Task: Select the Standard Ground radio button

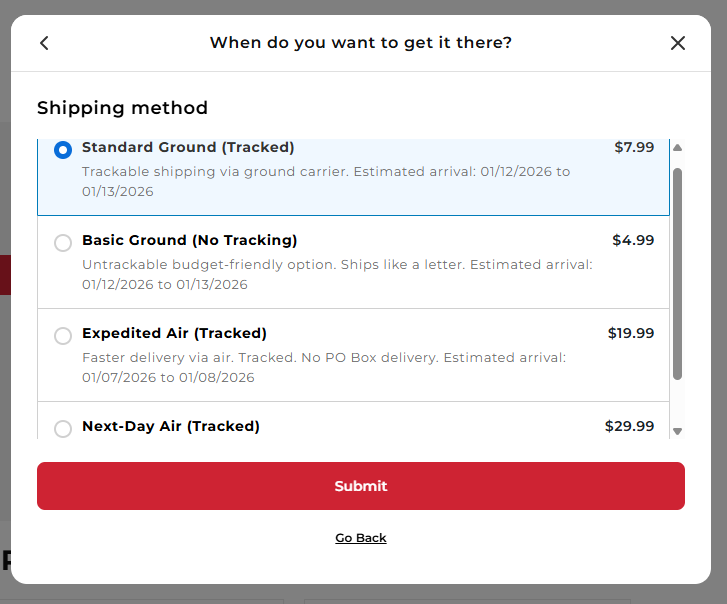Action: [63, 149]
